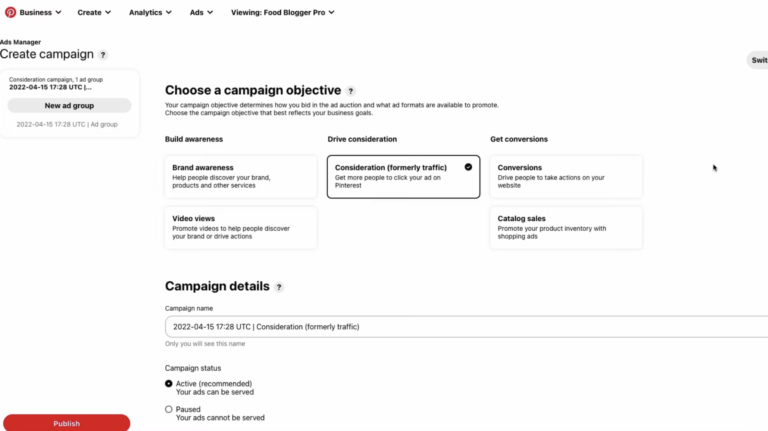Open help icon beside Create campaign title
This screenshot has width=768, height=431.
[103, 55]
